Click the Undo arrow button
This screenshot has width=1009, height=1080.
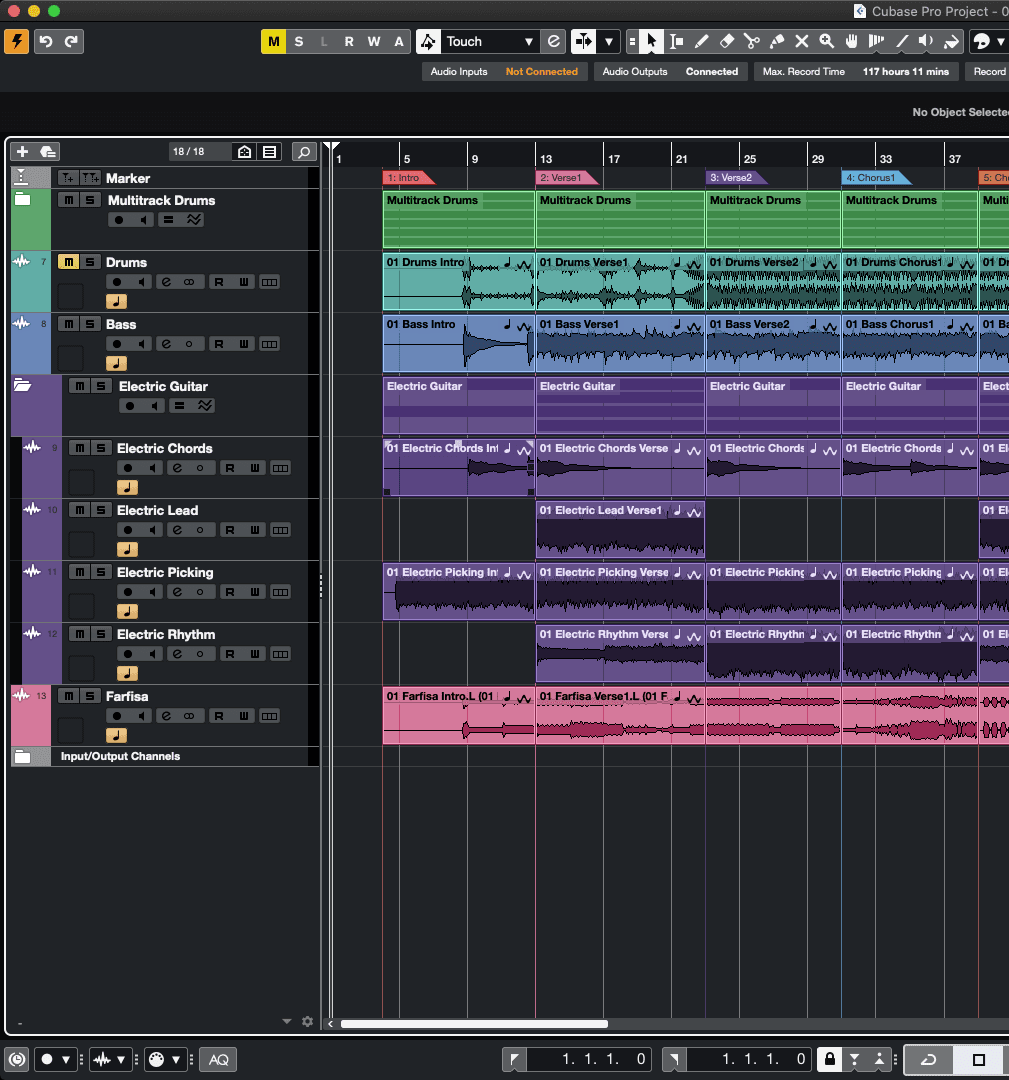coord(46,41)
